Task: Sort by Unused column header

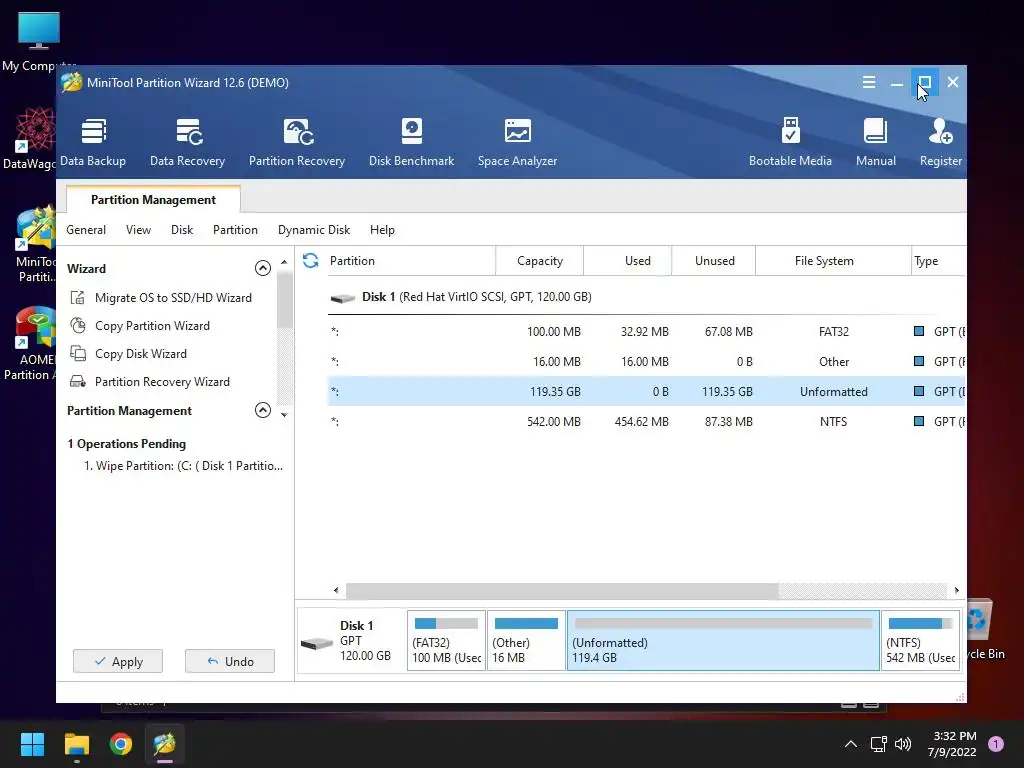Action: tap(714, 261)
